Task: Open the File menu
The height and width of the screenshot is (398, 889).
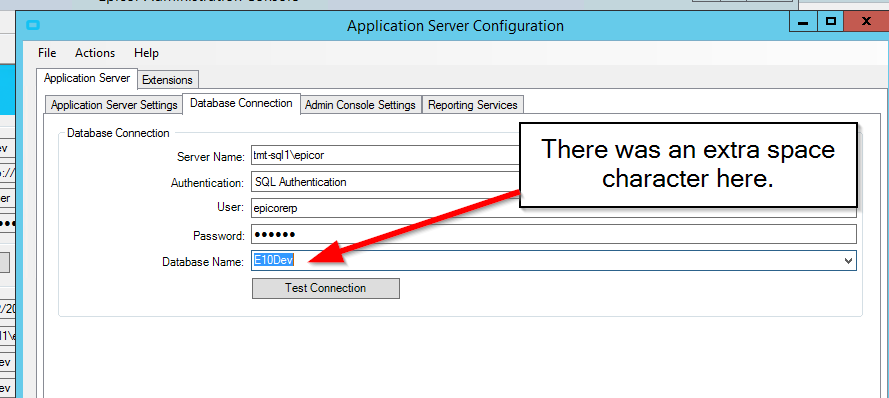Action: [47, 53]
